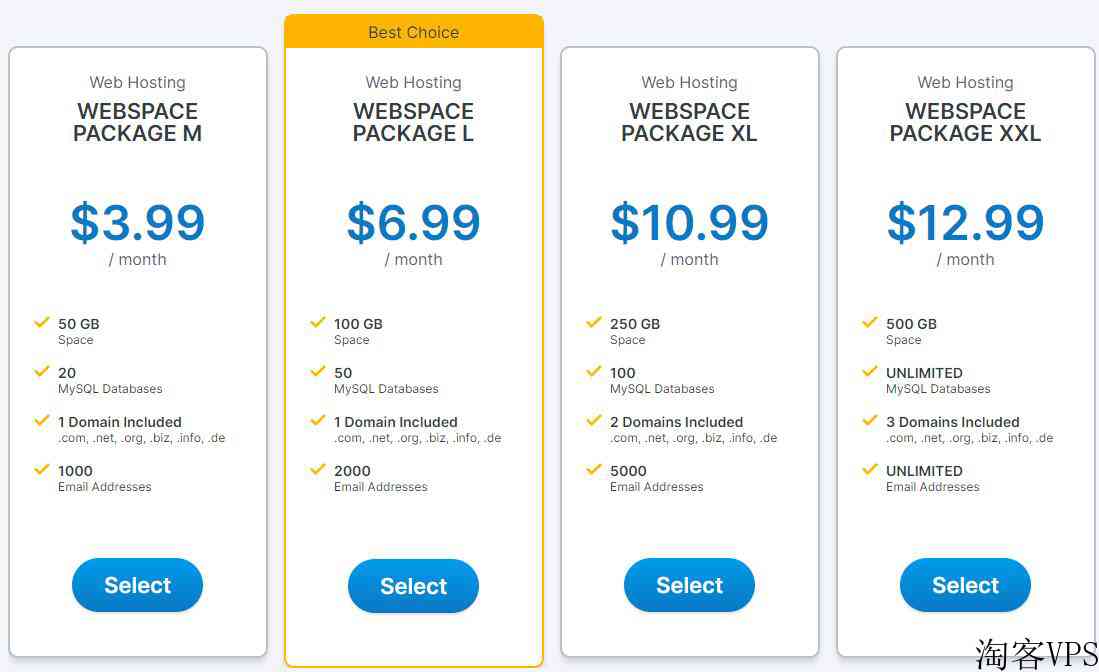The image size is (1099, 672).
Task: Click the UNLIMITED MySQL Databases feature
Action: (938, 380)
